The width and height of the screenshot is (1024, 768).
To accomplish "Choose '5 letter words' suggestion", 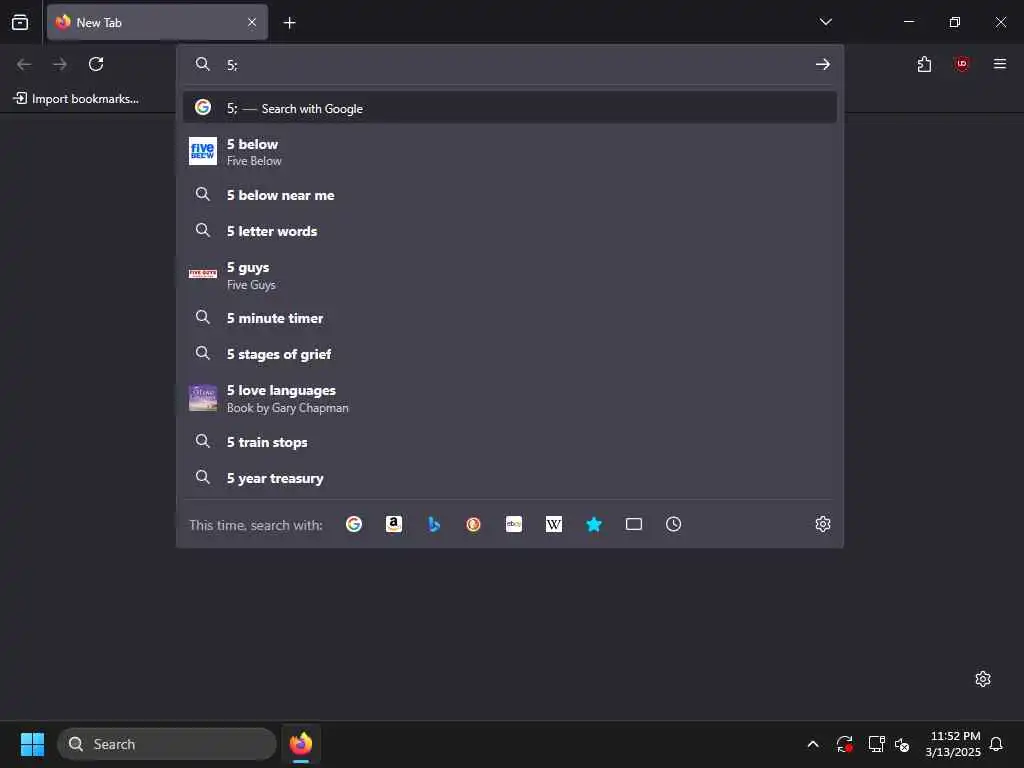I will coord(509,231).
